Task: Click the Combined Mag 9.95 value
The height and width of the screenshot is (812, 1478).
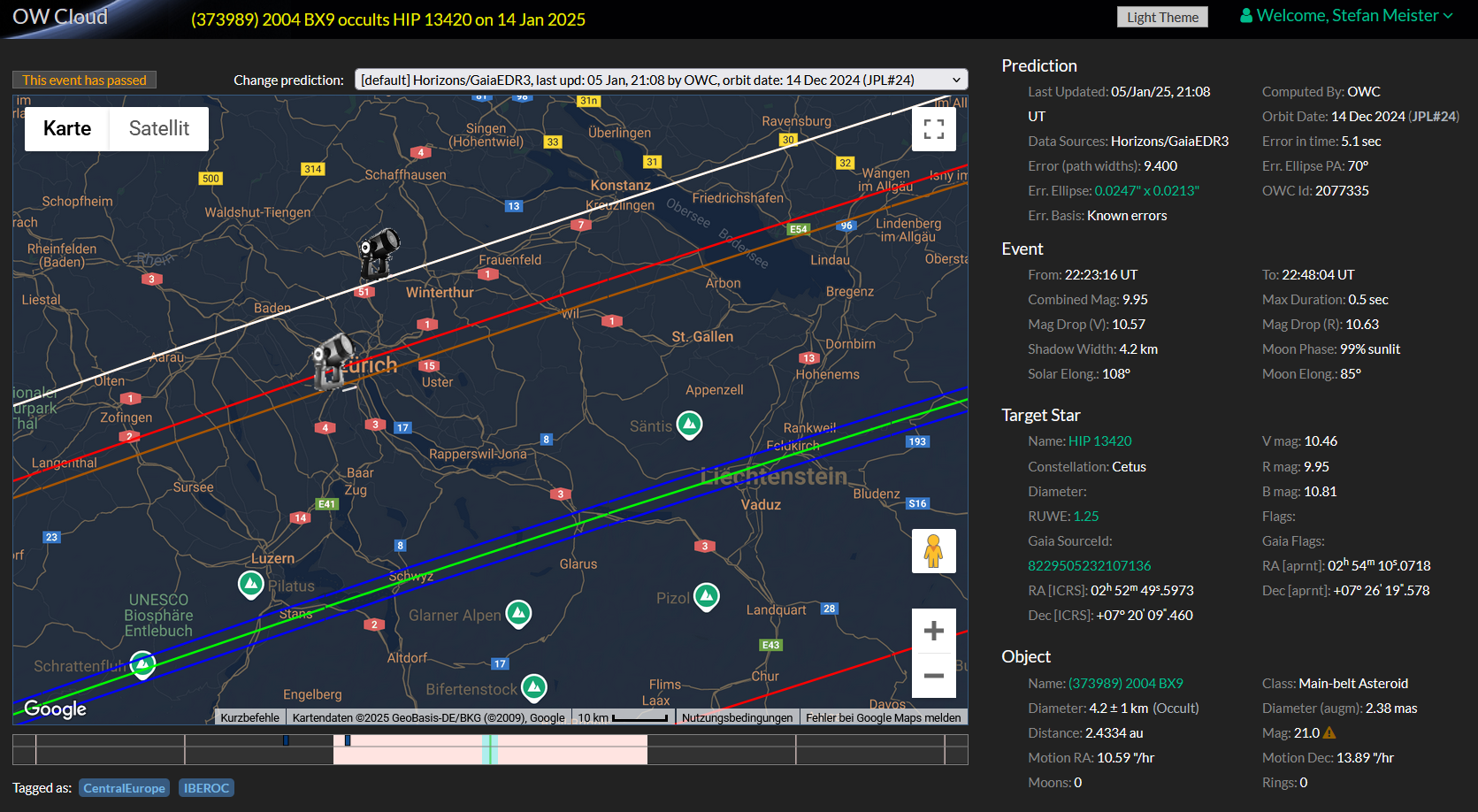Action: (x=1135, y=300)
